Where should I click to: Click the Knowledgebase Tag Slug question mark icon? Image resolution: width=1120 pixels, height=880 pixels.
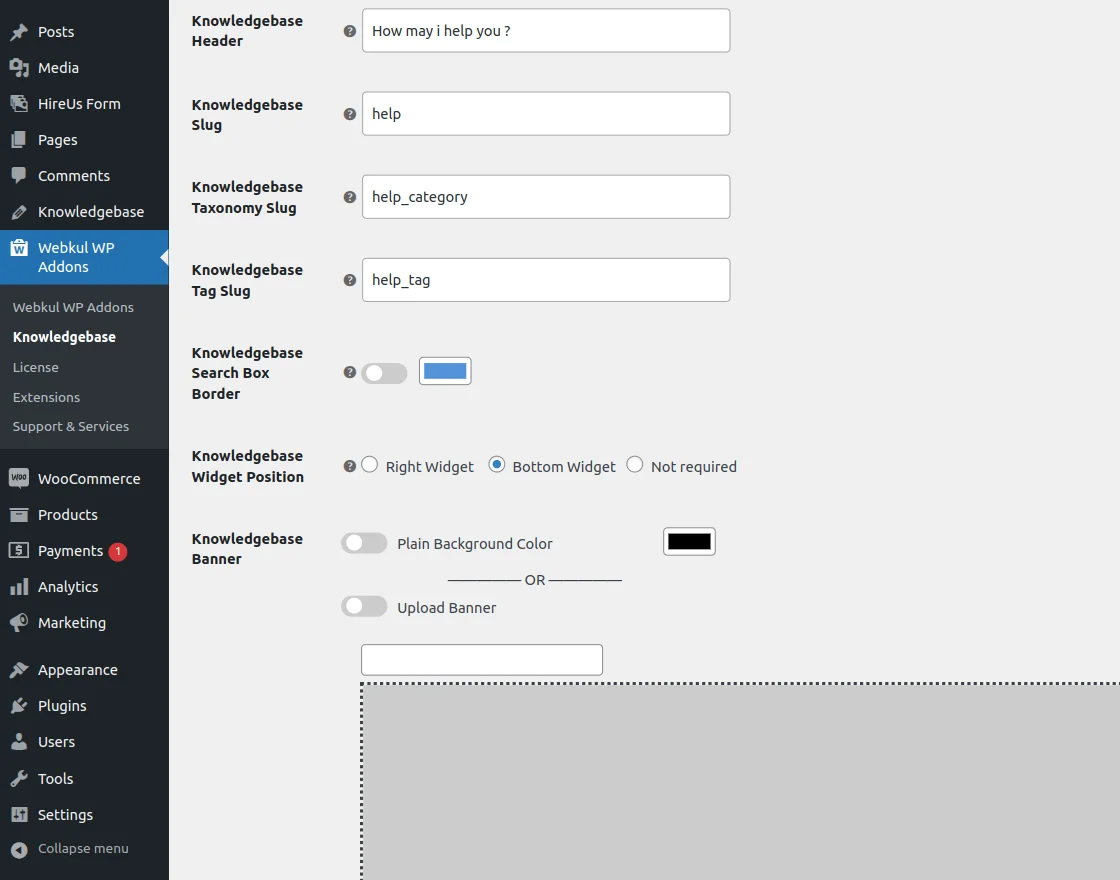tap(348, 280)
